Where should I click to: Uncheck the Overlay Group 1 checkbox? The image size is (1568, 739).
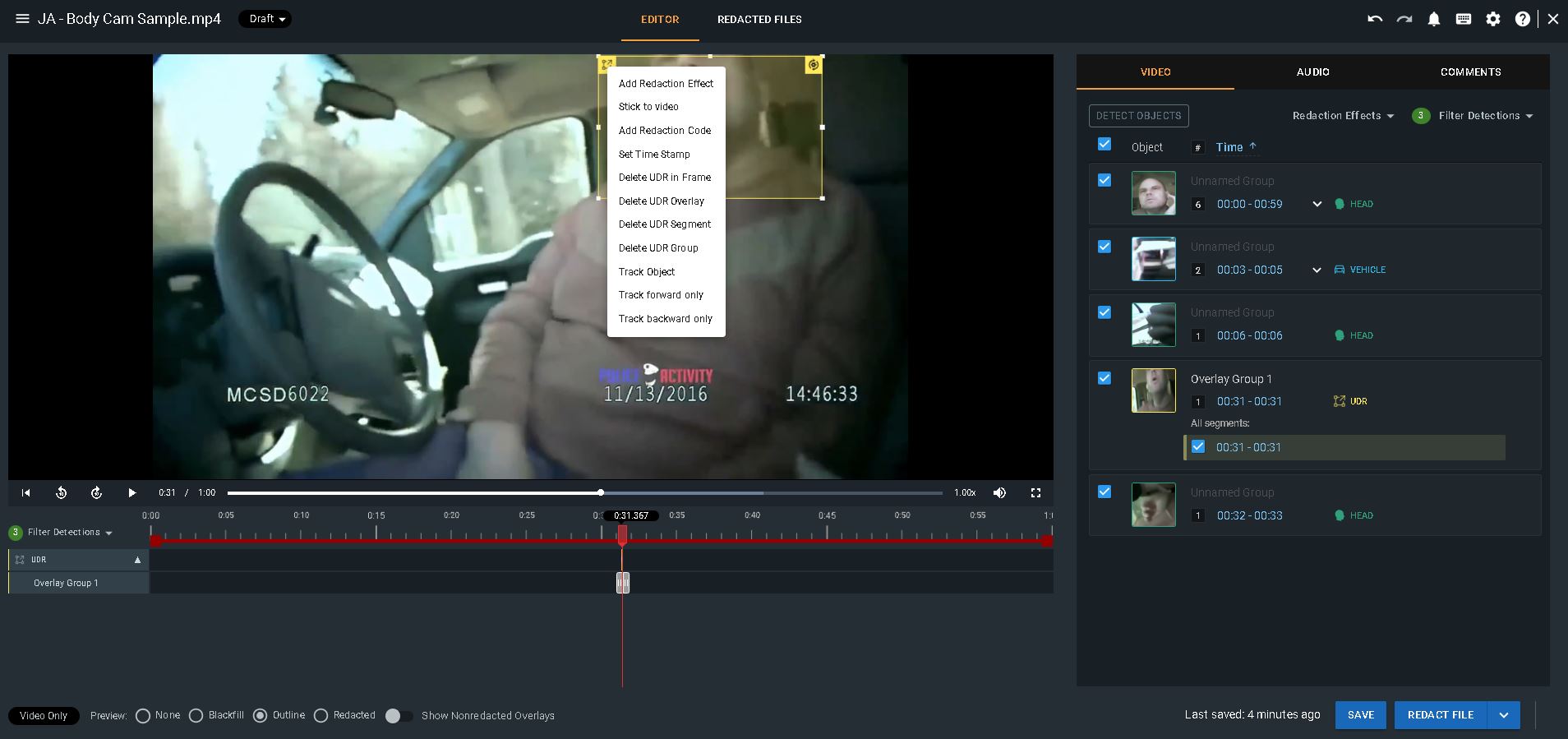coord(1105,378)
